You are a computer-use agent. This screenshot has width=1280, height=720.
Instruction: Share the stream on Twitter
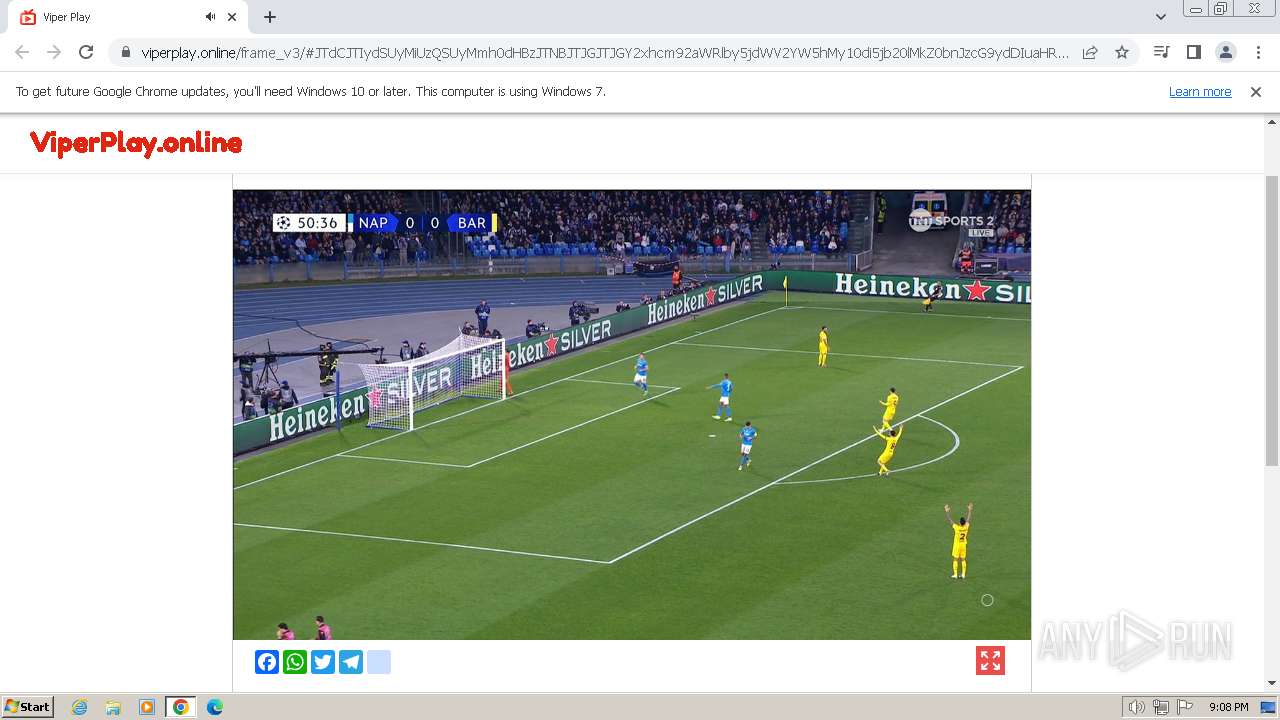pos(323,662)
